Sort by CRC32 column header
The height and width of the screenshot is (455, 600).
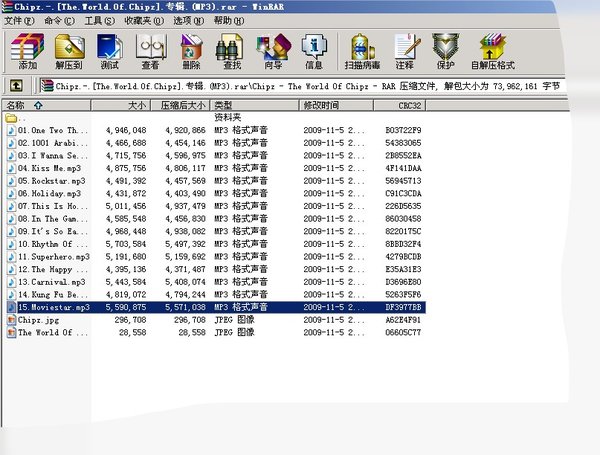[399, 105]
